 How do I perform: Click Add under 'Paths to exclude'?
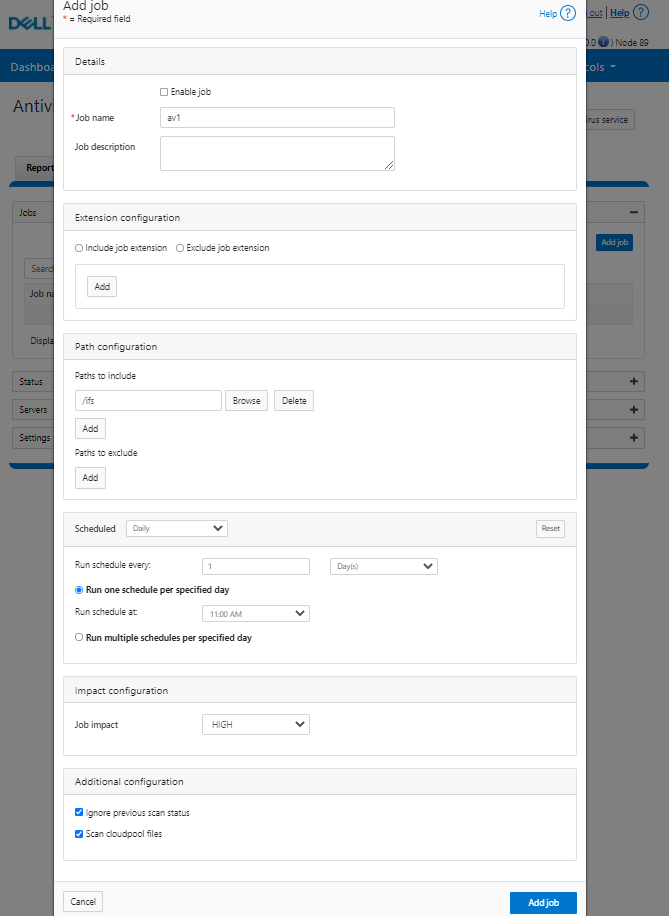coord(90,478)
